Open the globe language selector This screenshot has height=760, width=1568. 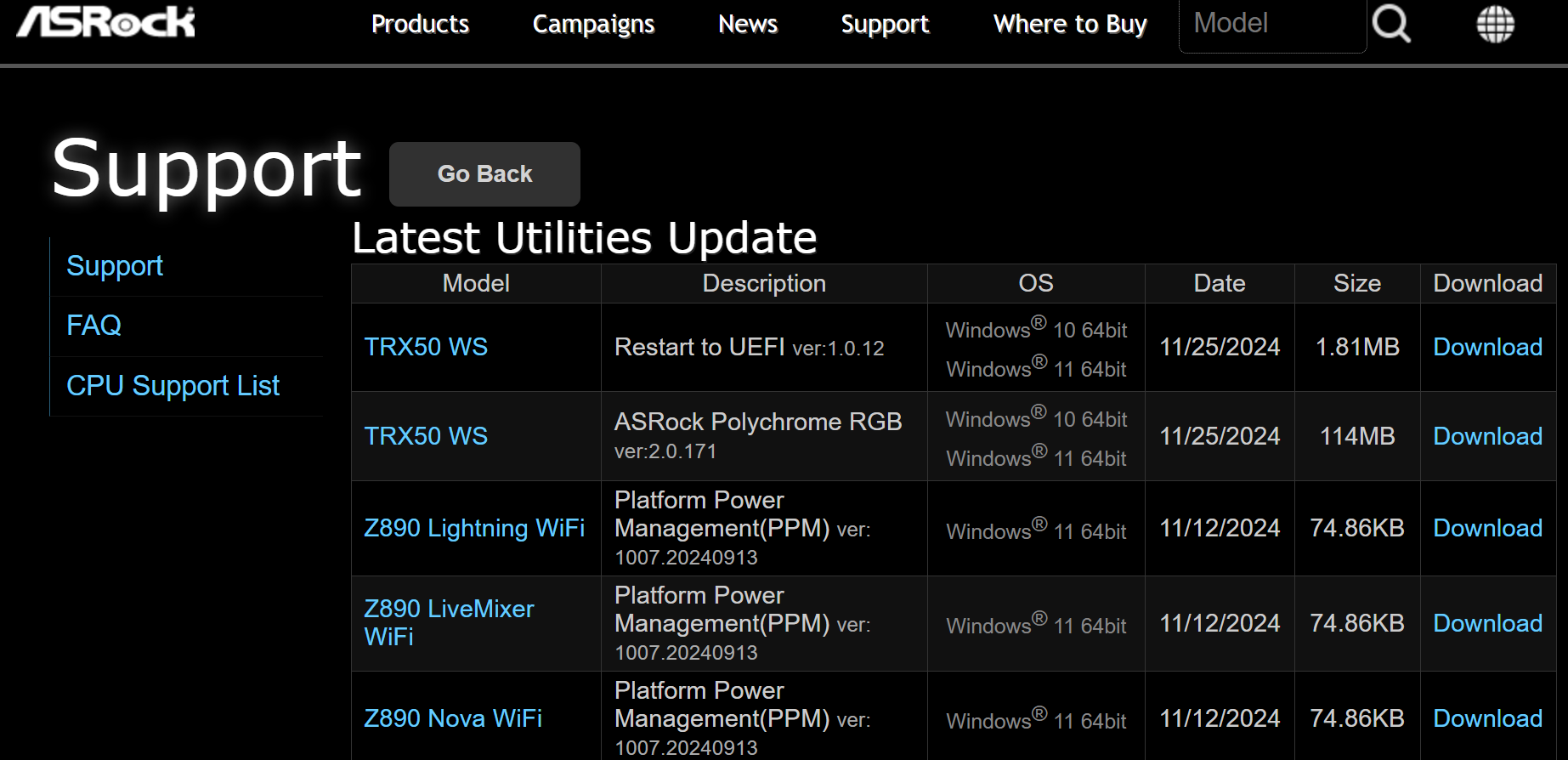tap(1495, 24)
